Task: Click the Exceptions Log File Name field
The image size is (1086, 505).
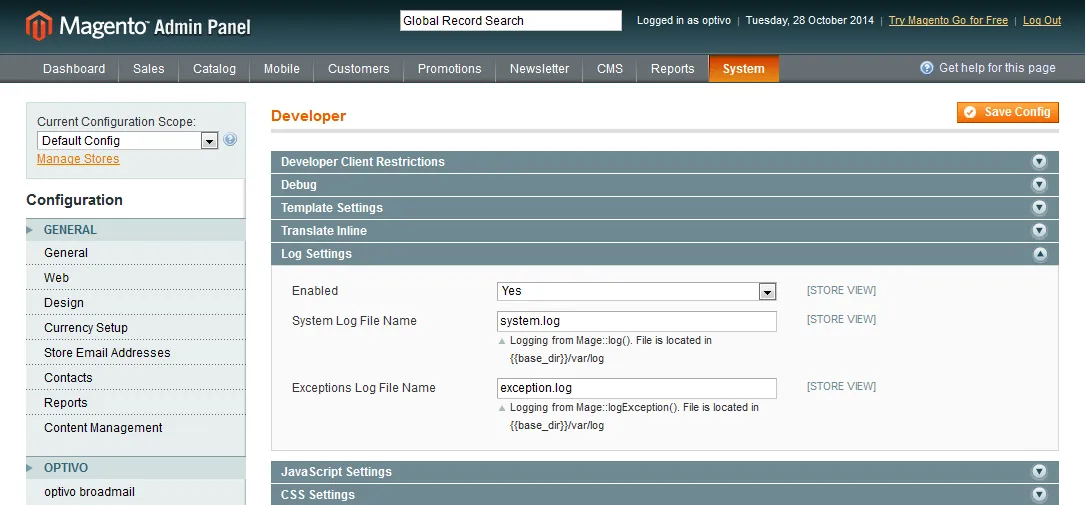Action: pyautogui.click(x=637, y=388)
